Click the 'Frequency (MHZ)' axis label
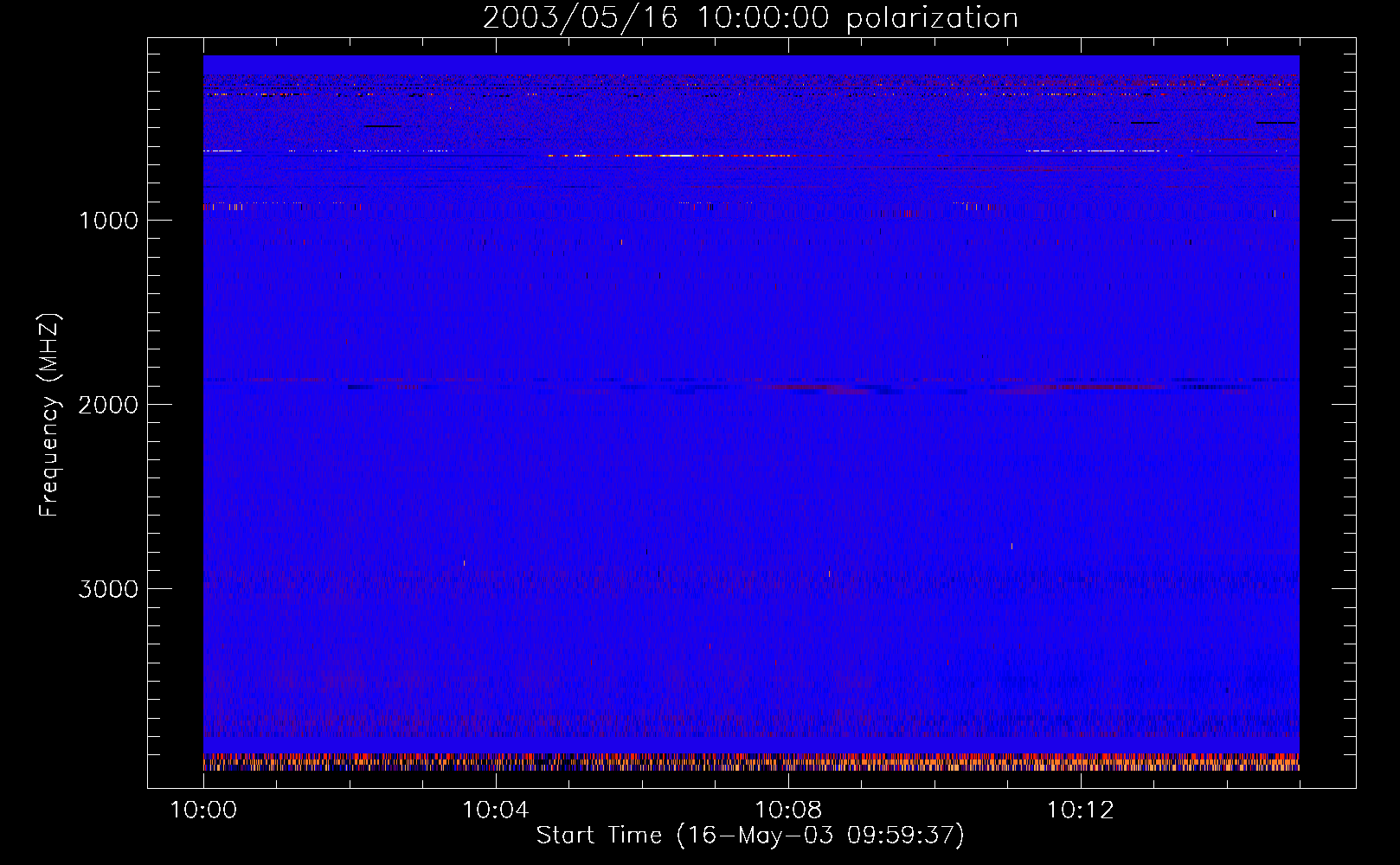The image size is (1400, 865). coord(49,415)
